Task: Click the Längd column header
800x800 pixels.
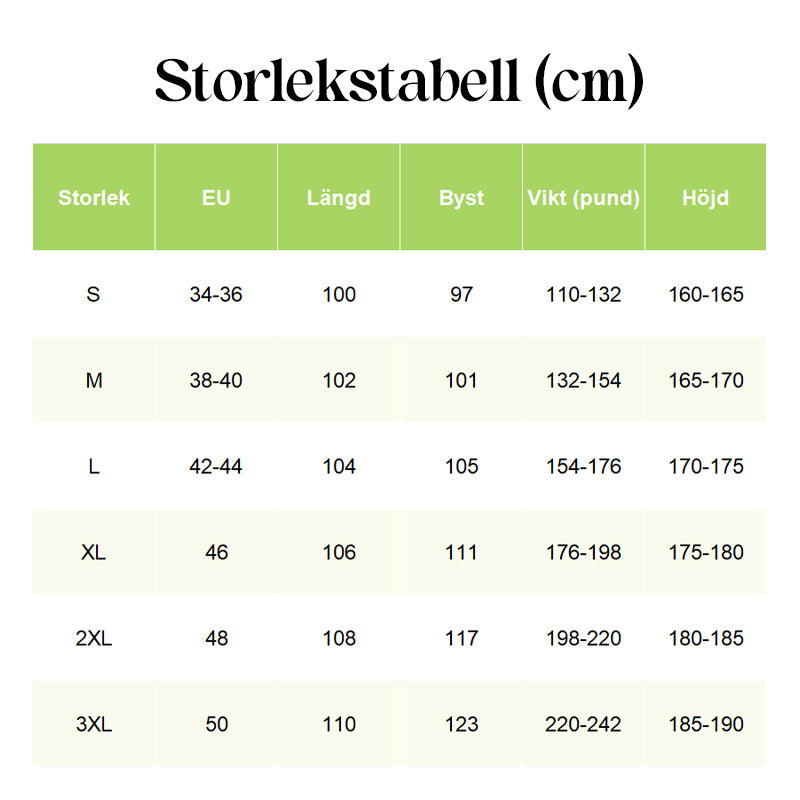Action: pos(339,197)
